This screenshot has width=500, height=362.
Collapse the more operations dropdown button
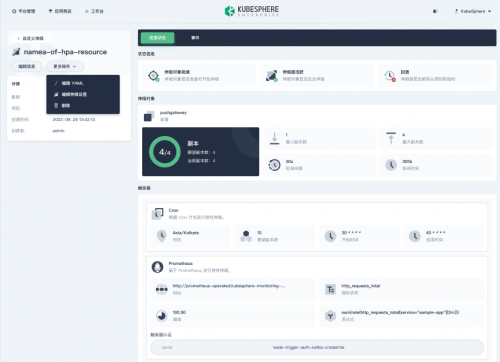pos(65,66)
